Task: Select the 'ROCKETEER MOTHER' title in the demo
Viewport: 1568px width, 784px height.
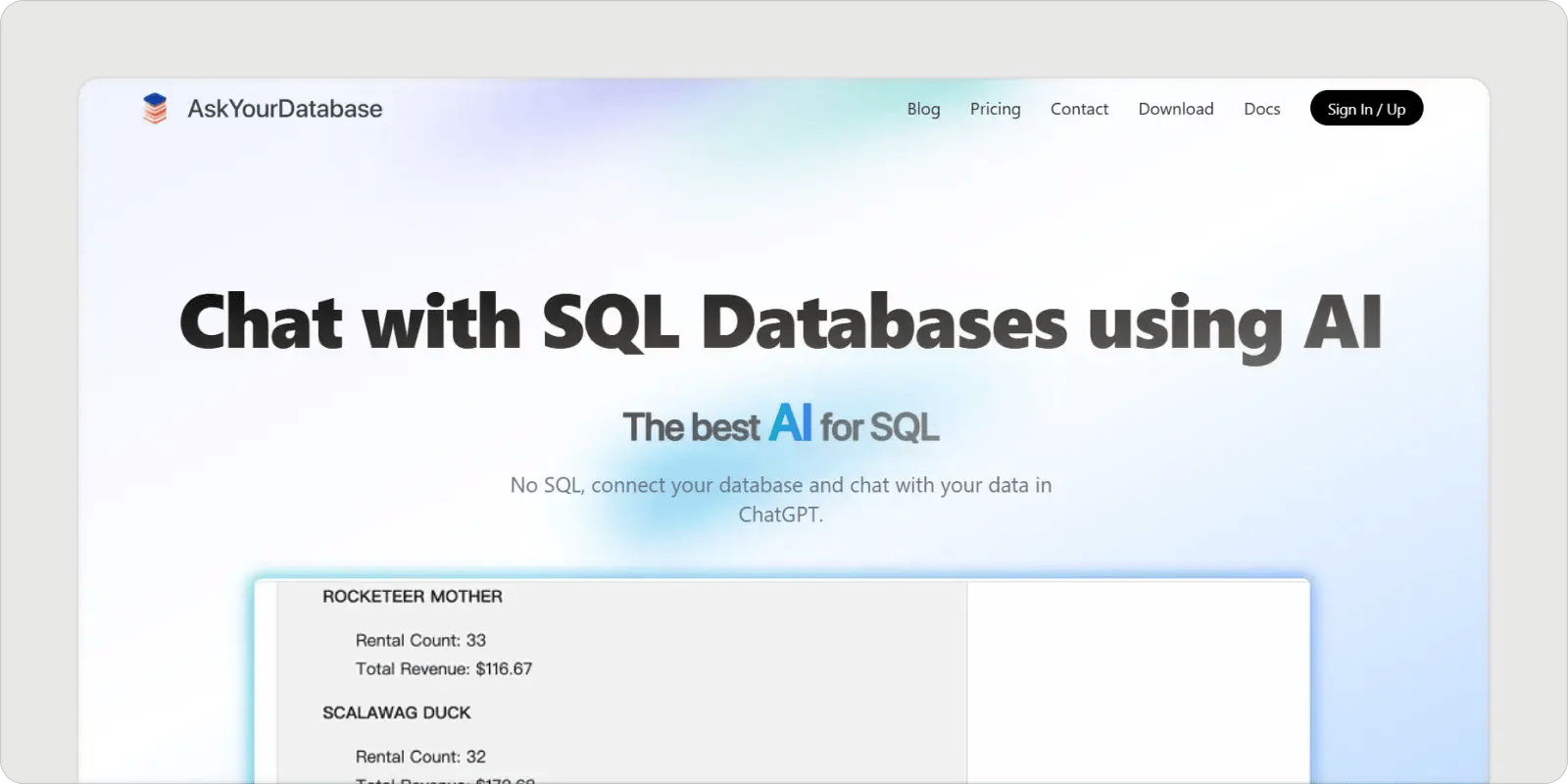Action: coord(413,596)
